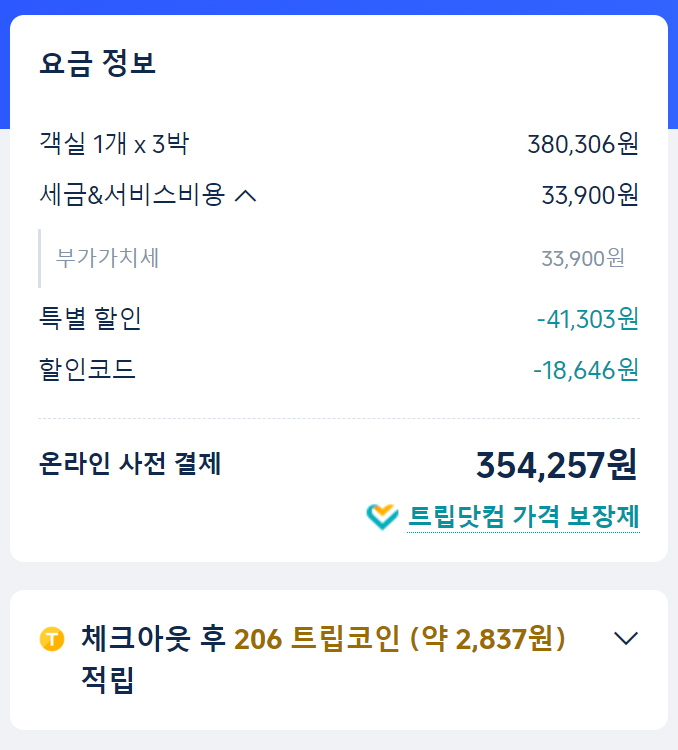Click the 요금 정보 heading
This screenshot has height=750, width=678.
tap(98, 63)
